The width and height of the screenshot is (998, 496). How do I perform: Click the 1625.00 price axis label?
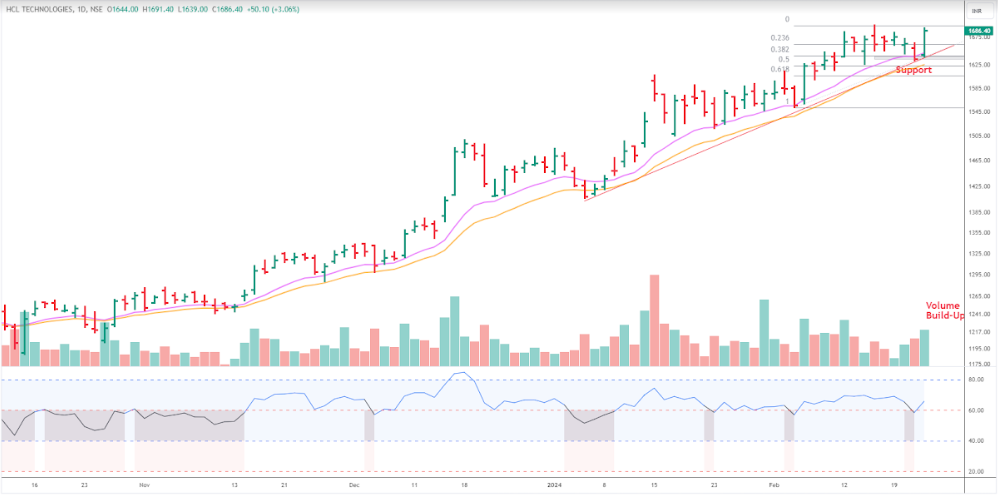pyautogui.click(x=977, y=63)
